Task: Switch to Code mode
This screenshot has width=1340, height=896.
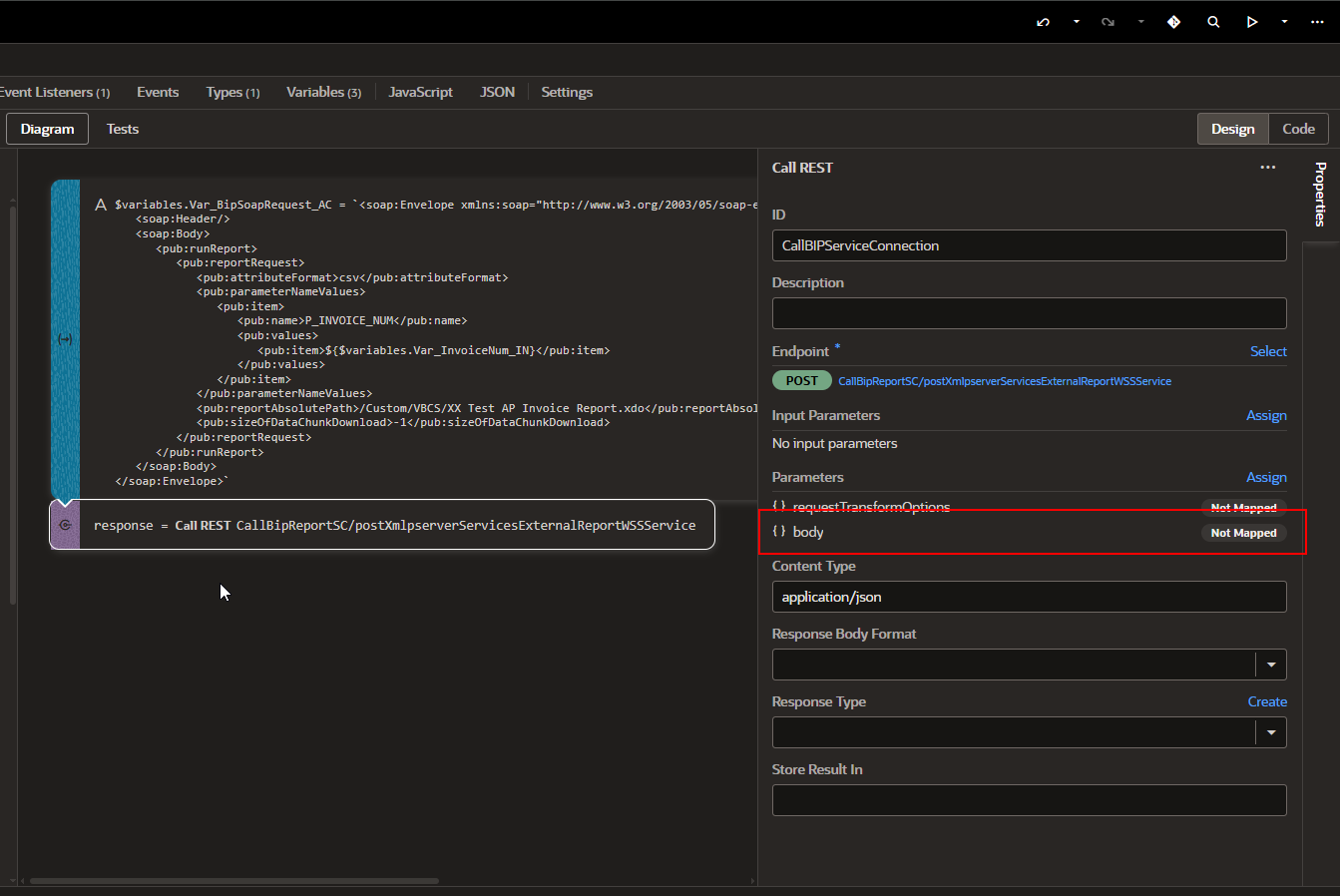Action: [1298, 129]
